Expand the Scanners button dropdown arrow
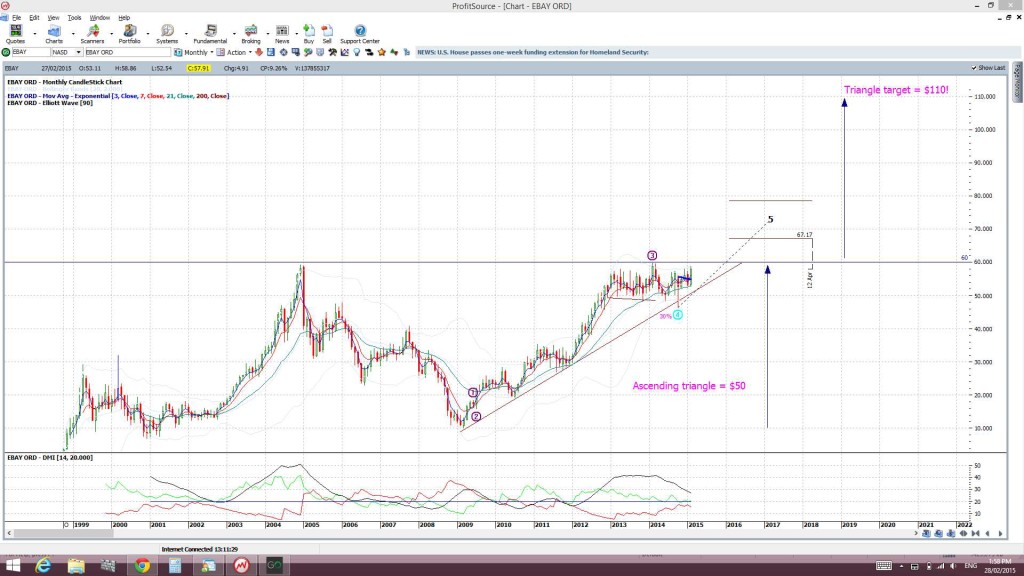1024x576 pixels. (110, 34)
